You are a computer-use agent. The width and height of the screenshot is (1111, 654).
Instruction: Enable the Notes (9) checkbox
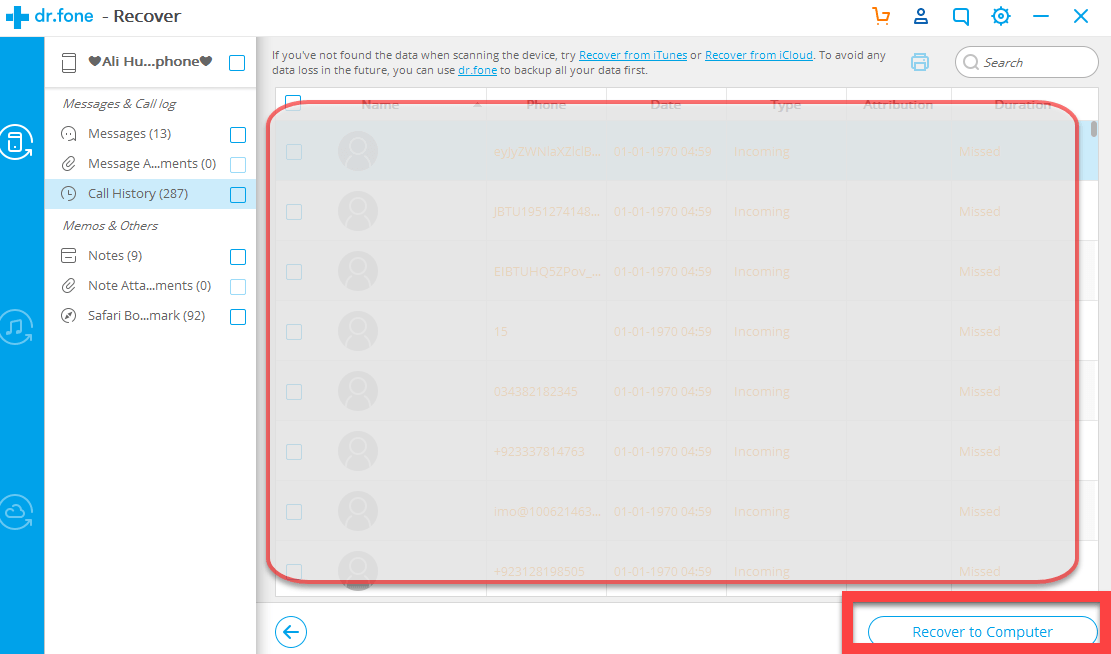[238, 257]
